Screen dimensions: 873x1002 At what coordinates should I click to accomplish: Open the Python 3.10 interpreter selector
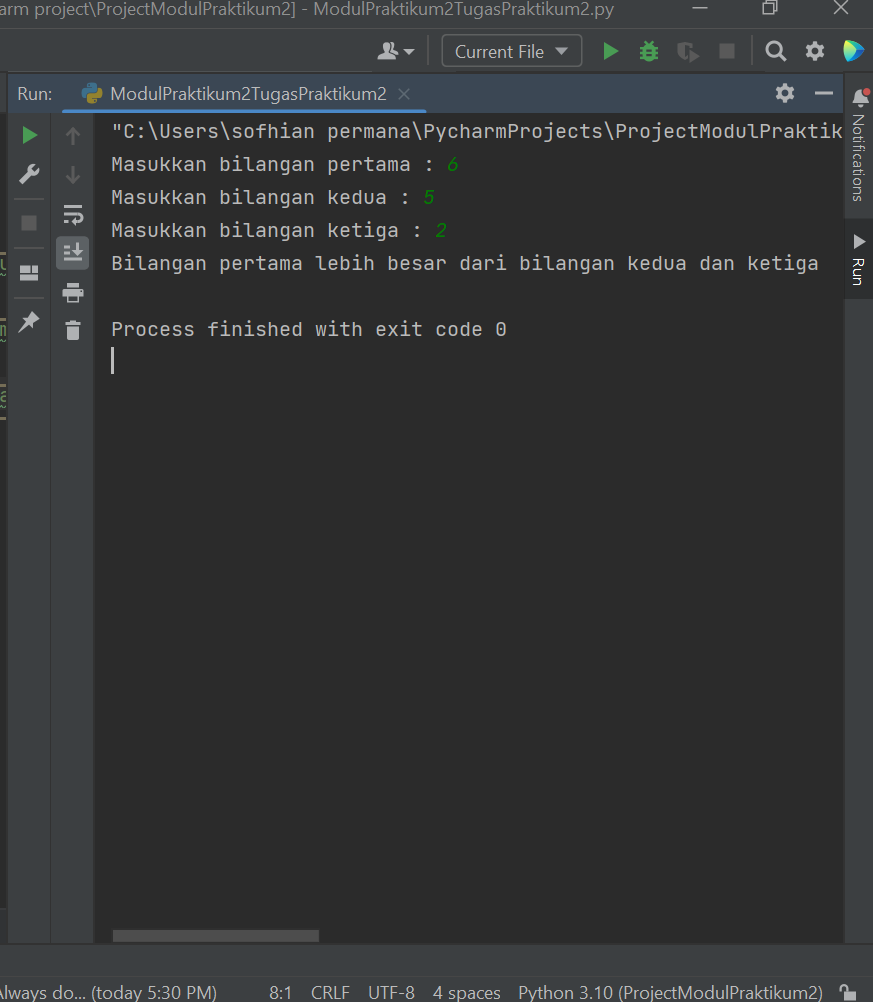[670, 992]
